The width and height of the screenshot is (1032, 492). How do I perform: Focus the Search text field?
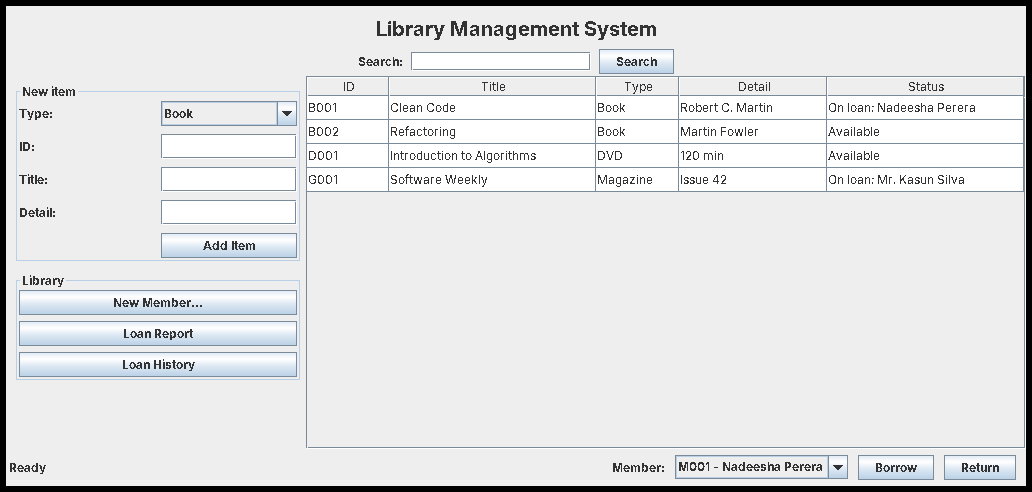click(x=500, y=61)
